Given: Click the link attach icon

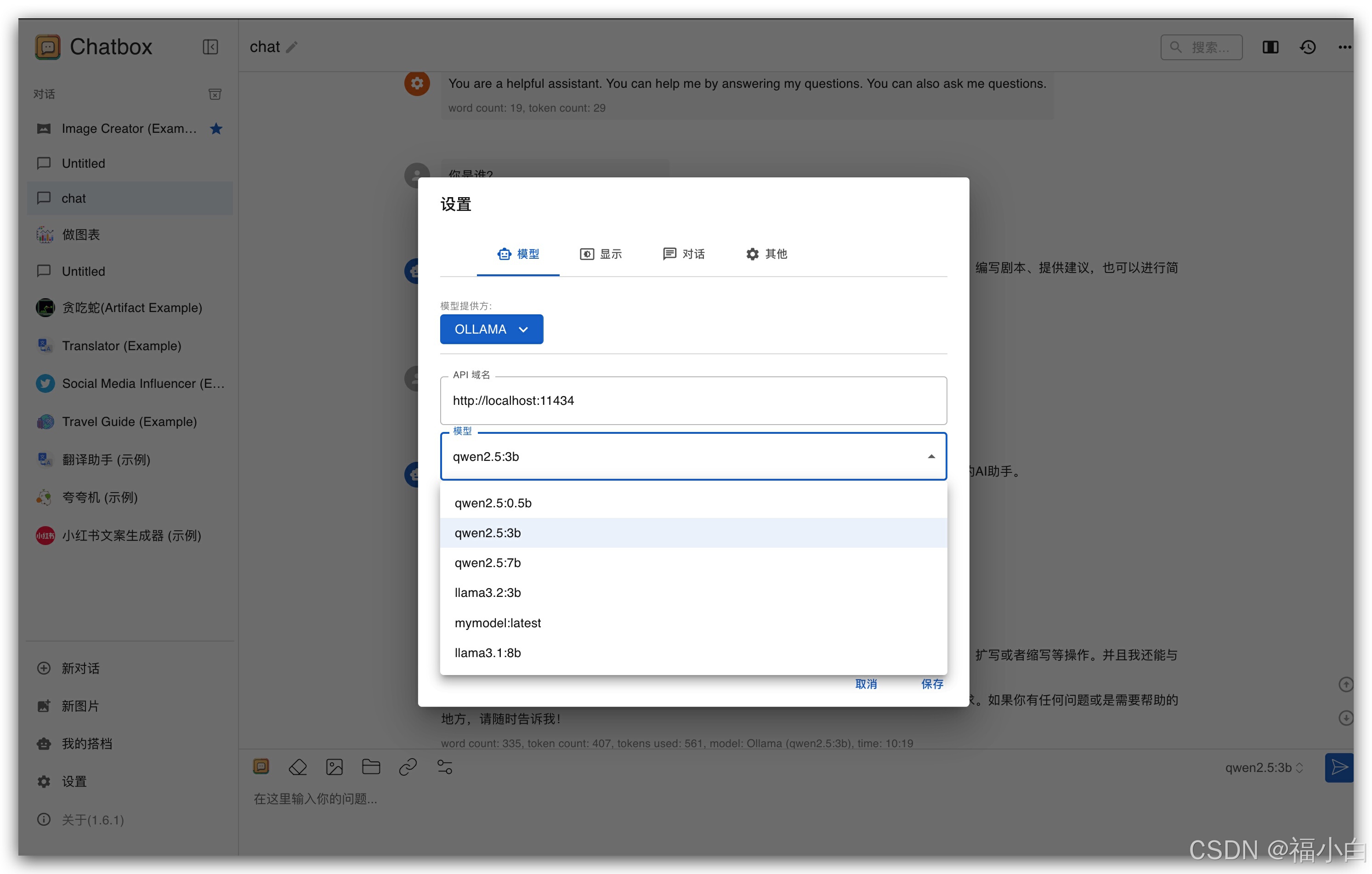Looking at the screenshot, I should pos(408,767).
